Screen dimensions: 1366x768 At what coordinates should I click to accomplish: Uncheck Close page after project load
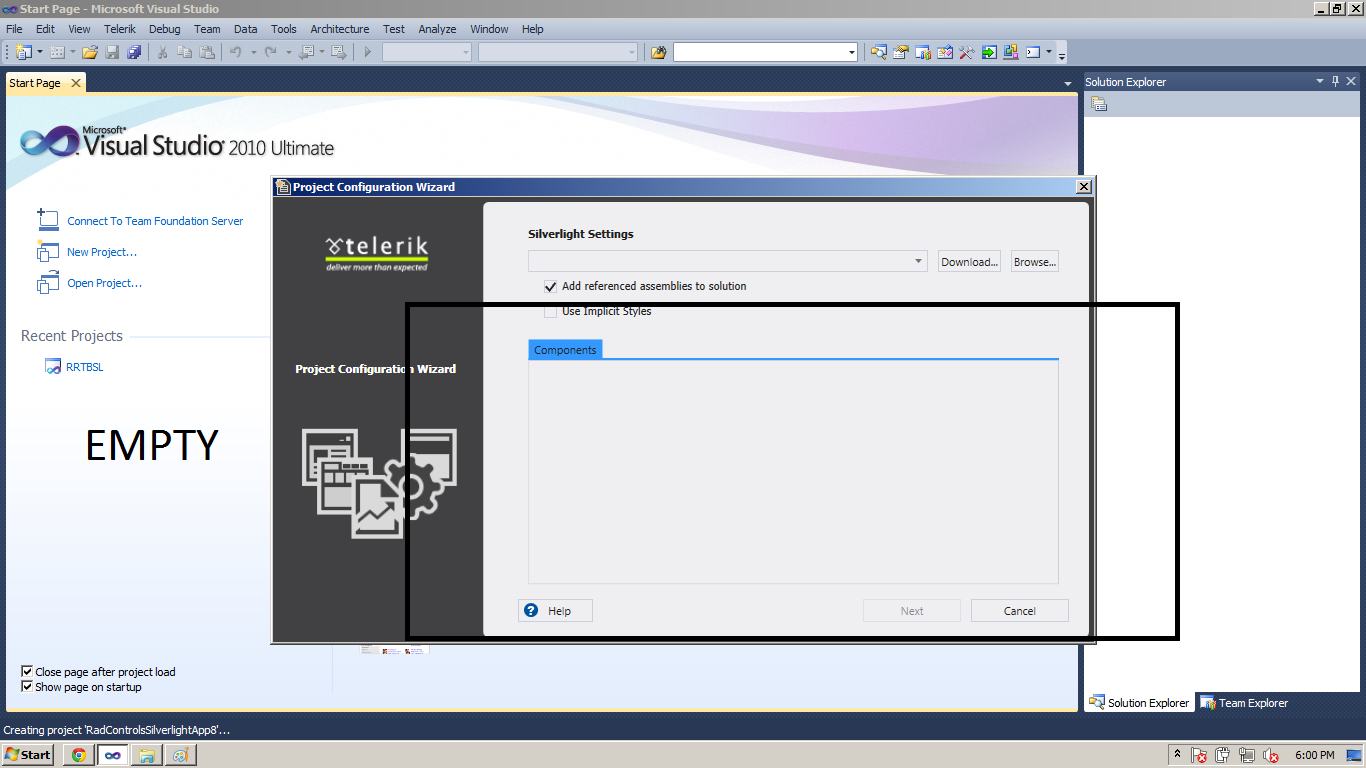27,672
